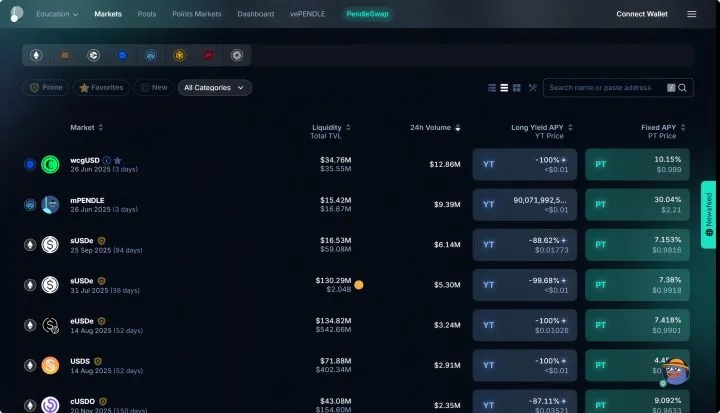The height and width of the screenshot is (413, 720).
Task: Switch to grid view layout icon
Action: pyautogui.click(x=517, y=88)
